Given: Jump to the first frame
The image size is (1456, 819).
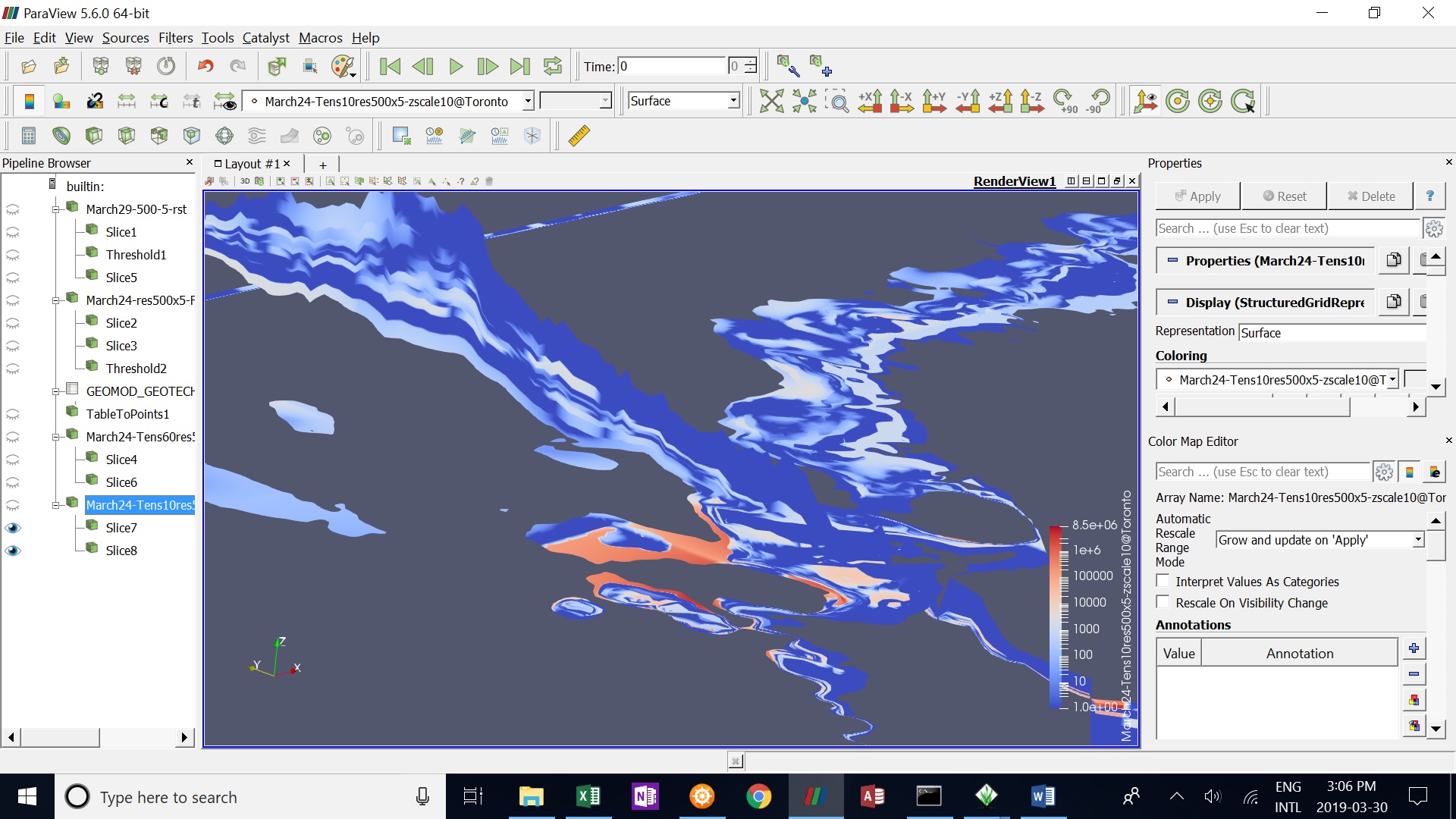Looking at the screenshot, I should click(x=390, y=67).
